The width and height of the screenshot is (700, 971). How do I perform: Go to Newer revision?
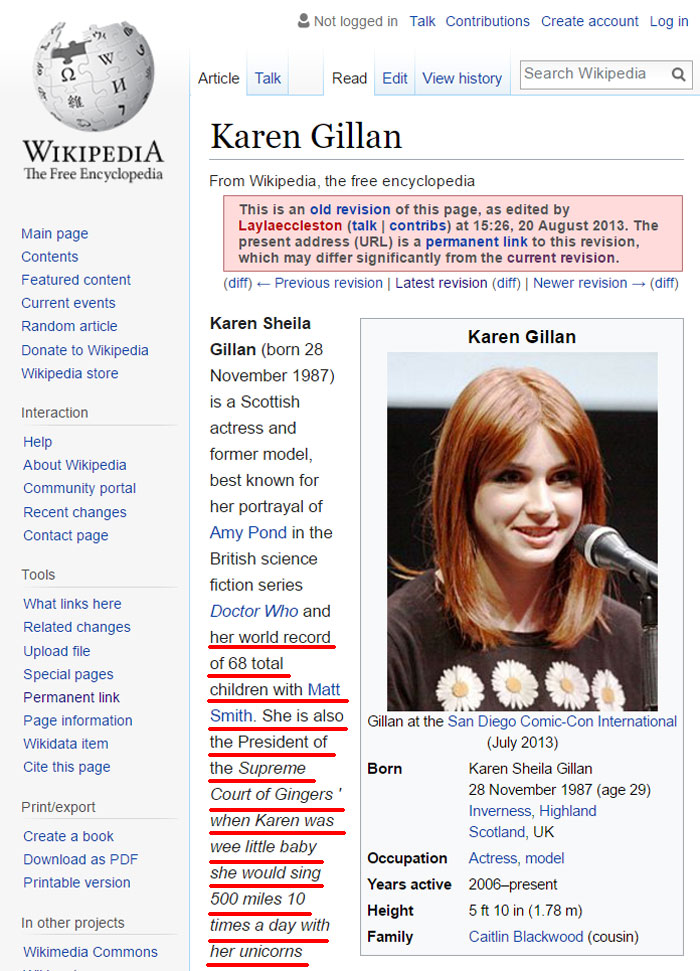pyautogui.click(x=580, y=283)
